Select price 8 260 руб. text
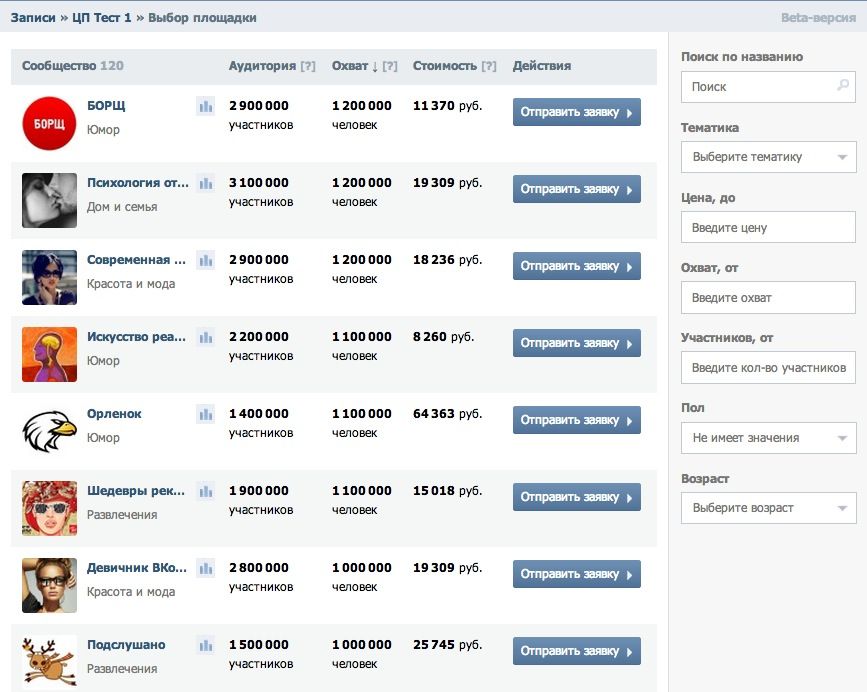The width and height of the screenshot is (867, 692). click(443, 337)
